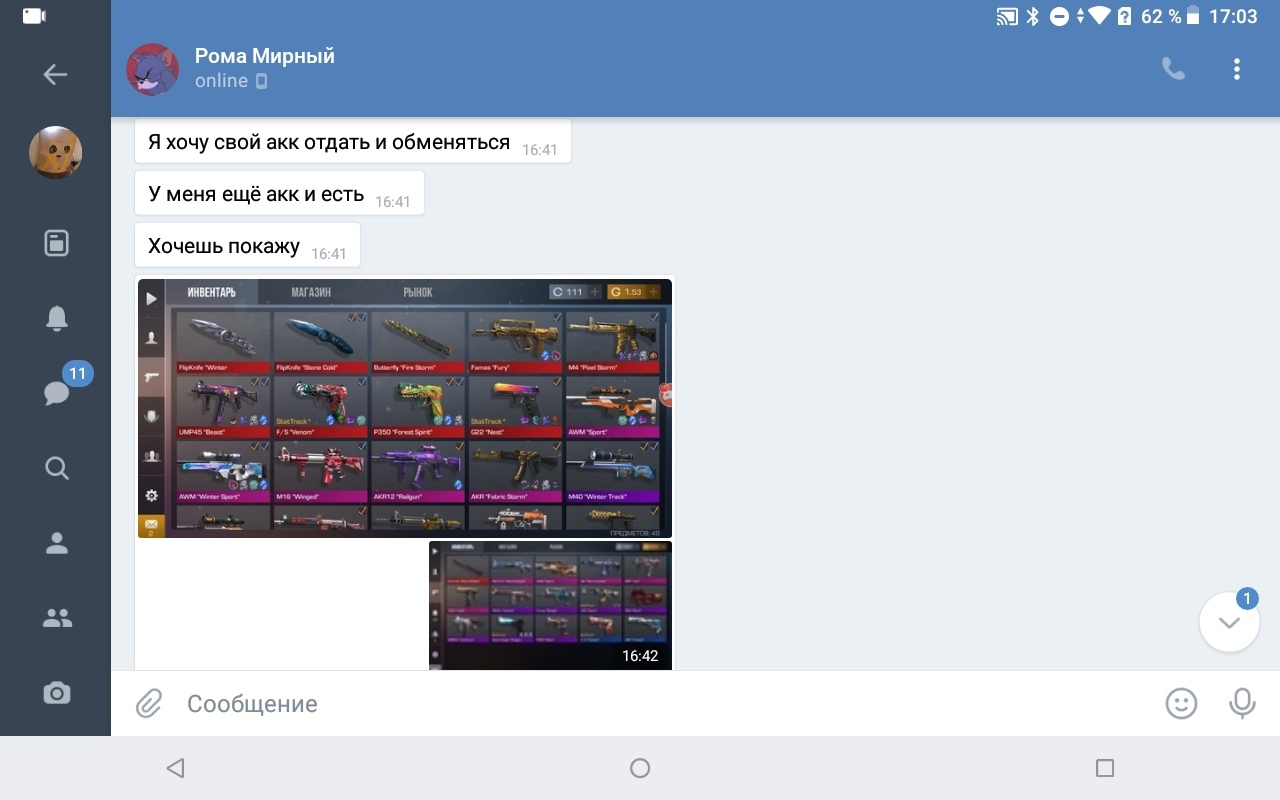The height and width of the screenshot is (800, 1280).
Task: Open the groups people icon
Action: click(x=56, y=618)
